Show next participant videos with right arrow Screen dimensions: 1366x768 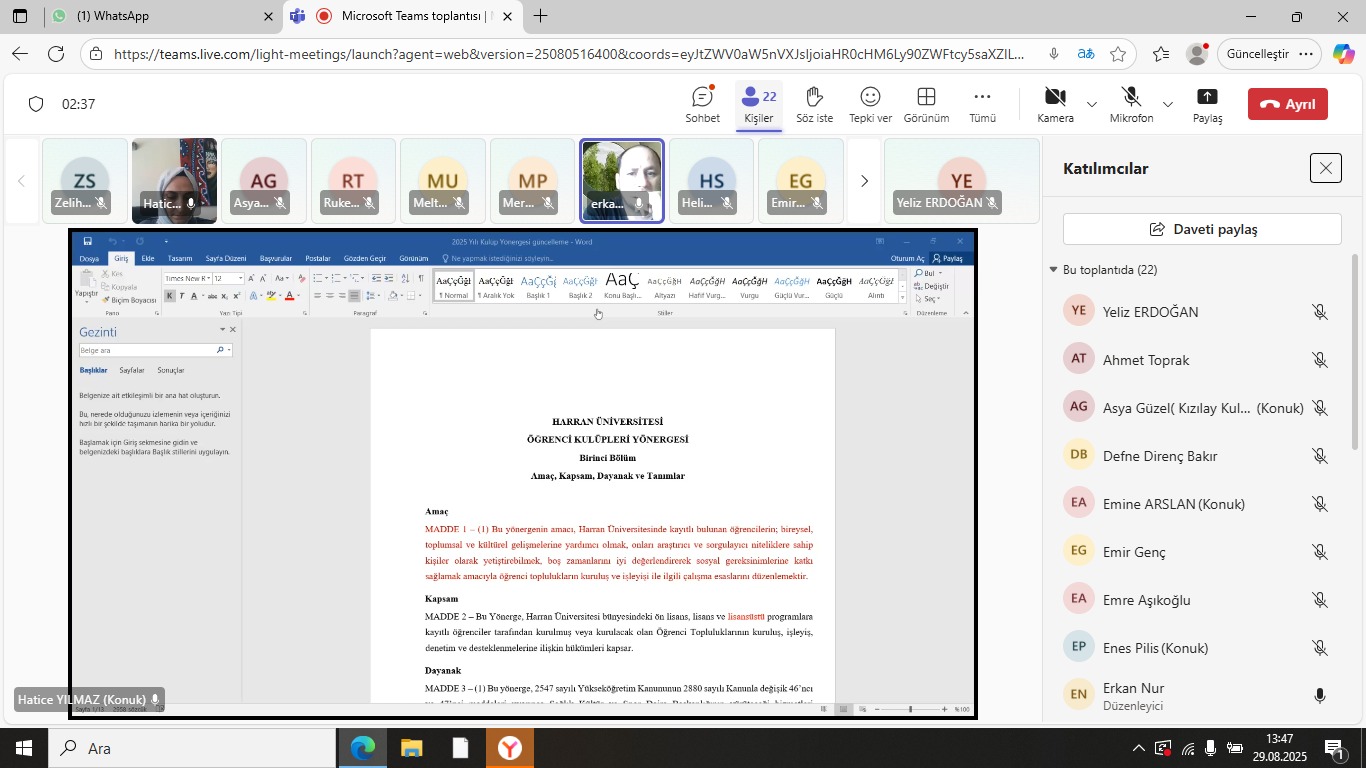864,181
